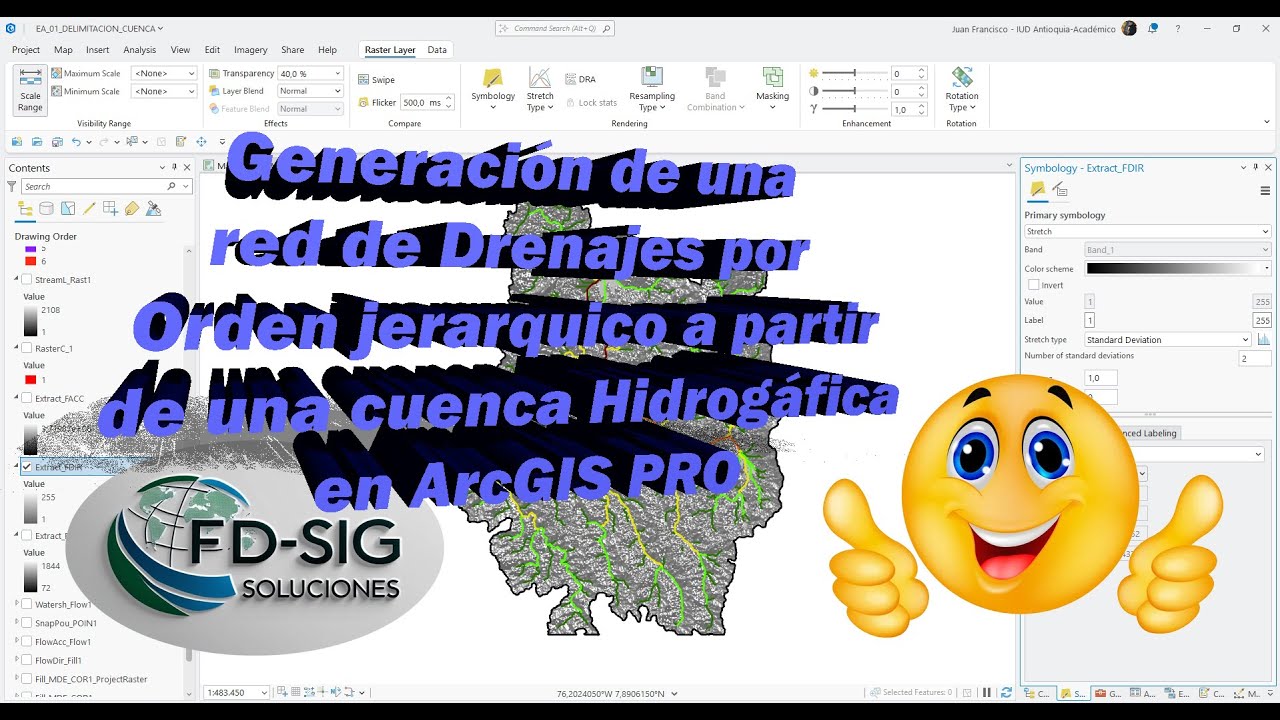Screen dimensions: 1280x720
Task: Open the Help ribbon tab
Action: click(327, 50)
